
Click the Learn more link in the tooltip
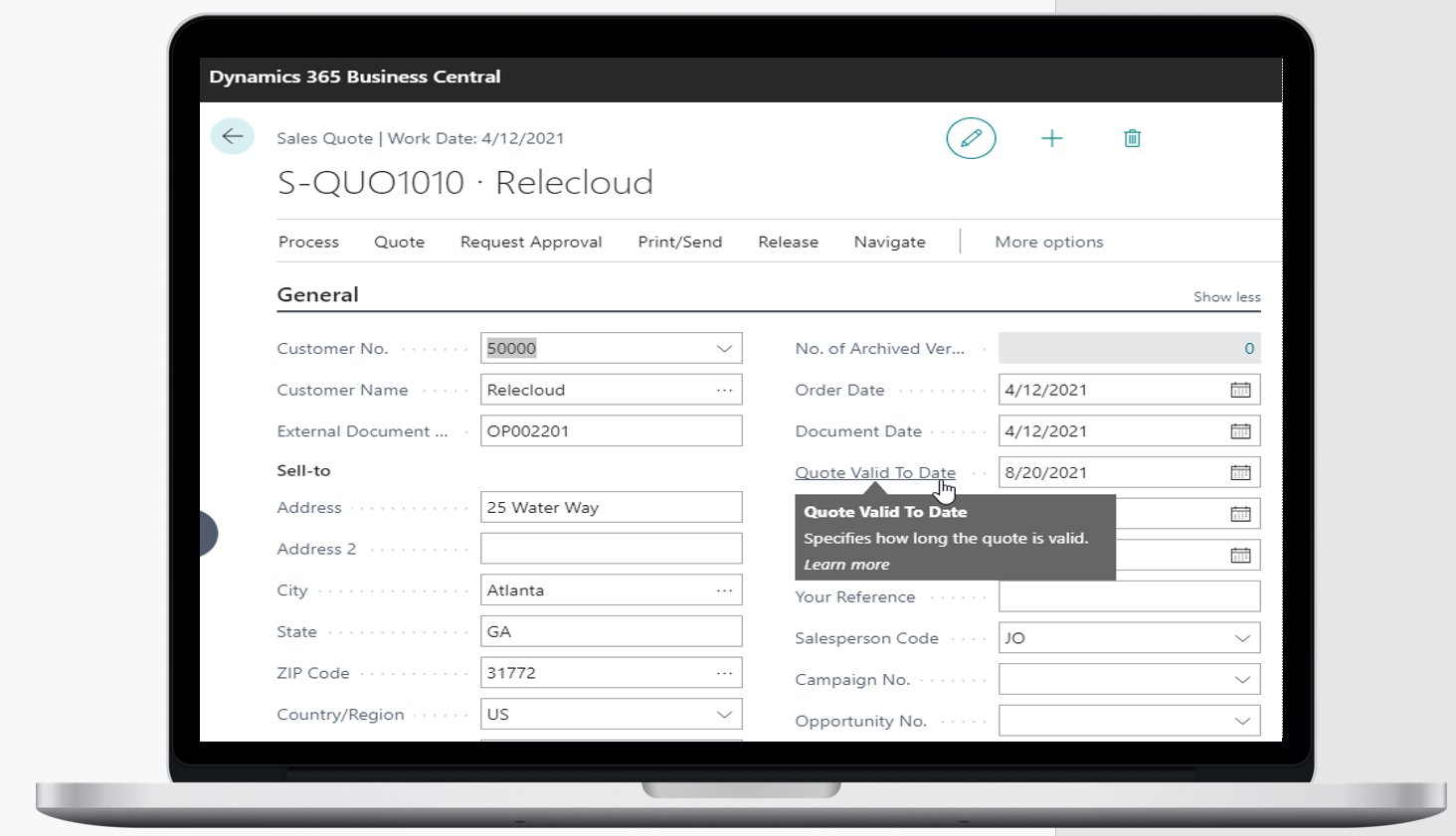pos(846,565)
